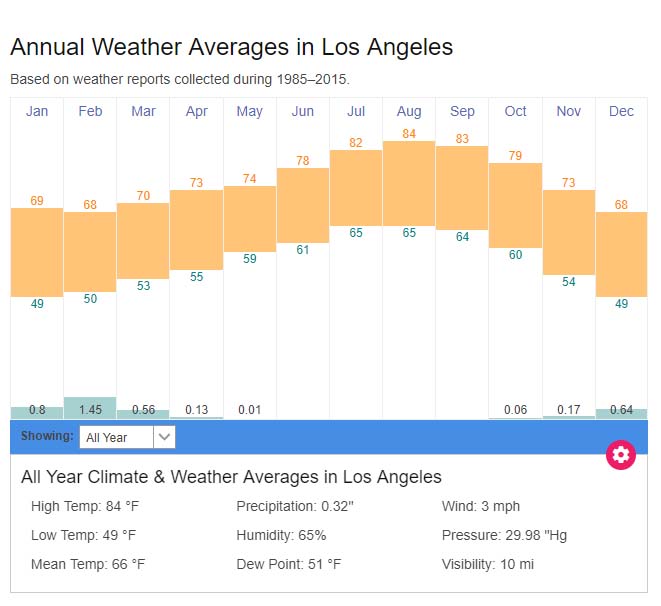Screen dimensions: 661x606
Task: Choose the May month column
Action: [249, 111]
